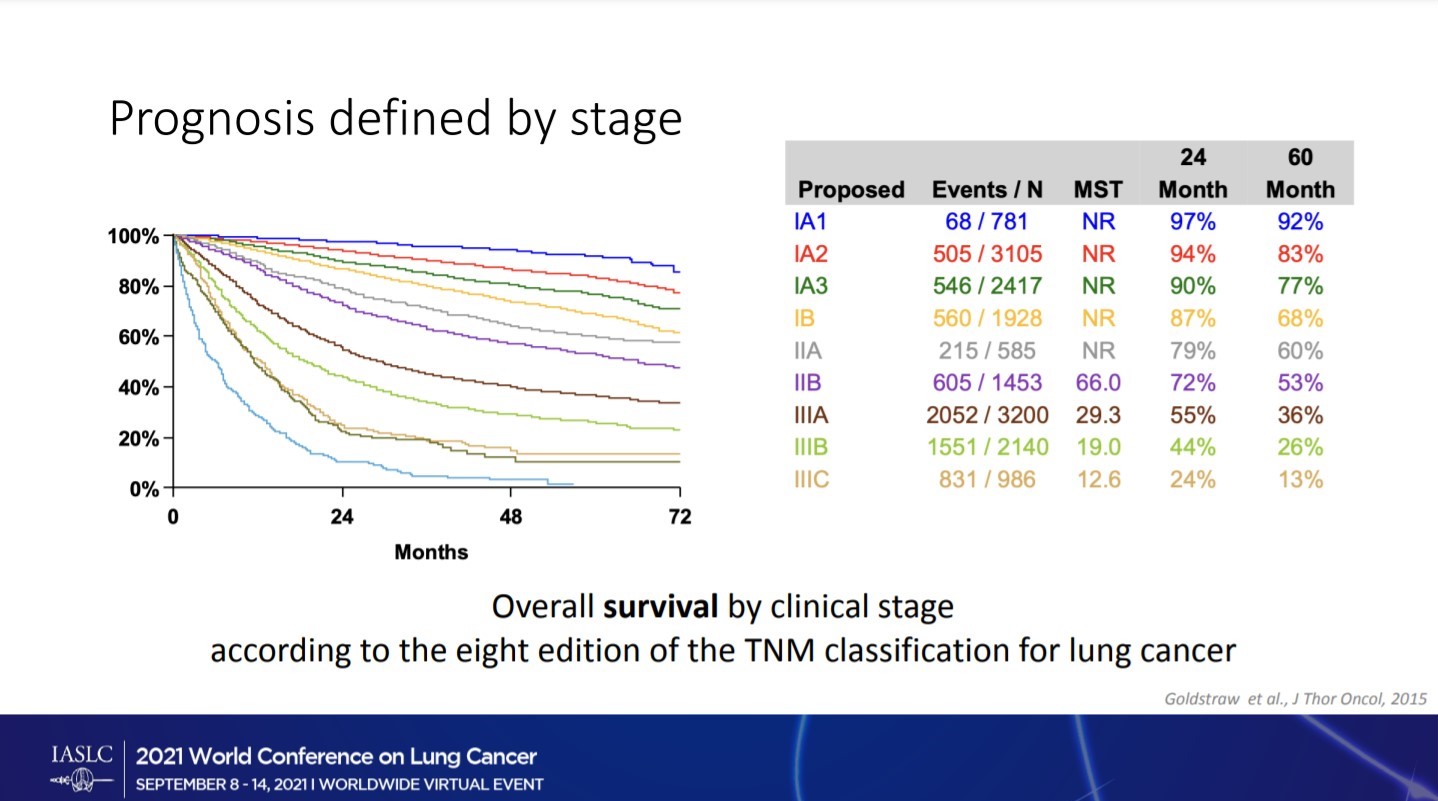Click the 100% label on the y-axis

[x=133, y=236]
